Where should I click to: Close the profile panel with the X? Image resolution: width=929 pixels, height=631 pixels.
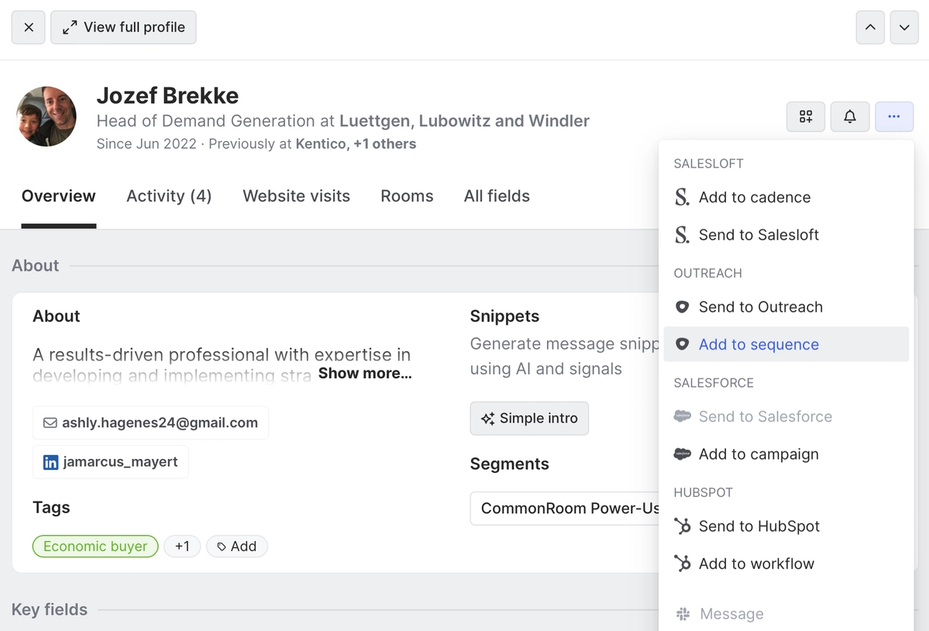tap(28, 27)
